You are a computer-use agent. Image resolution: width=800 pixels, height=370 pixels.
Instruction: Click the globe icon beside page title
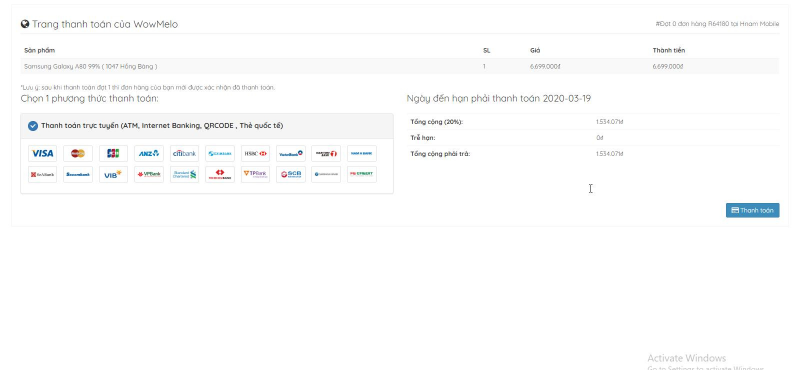pyautogui.click(x=24, y=24)
